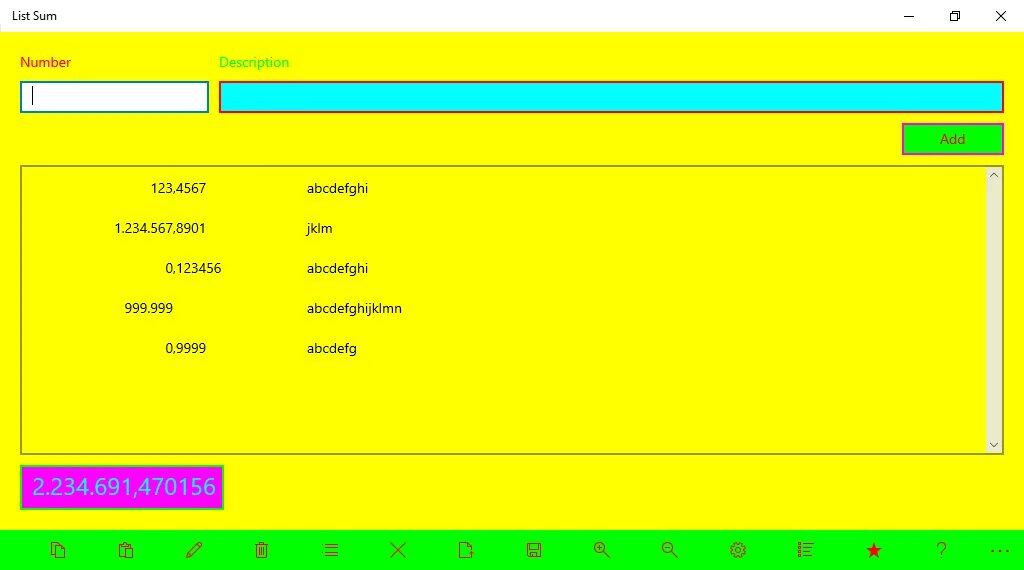Open settings with the gear icon
This screenshot has height=570, width=1024.
(x=738, y=550)
